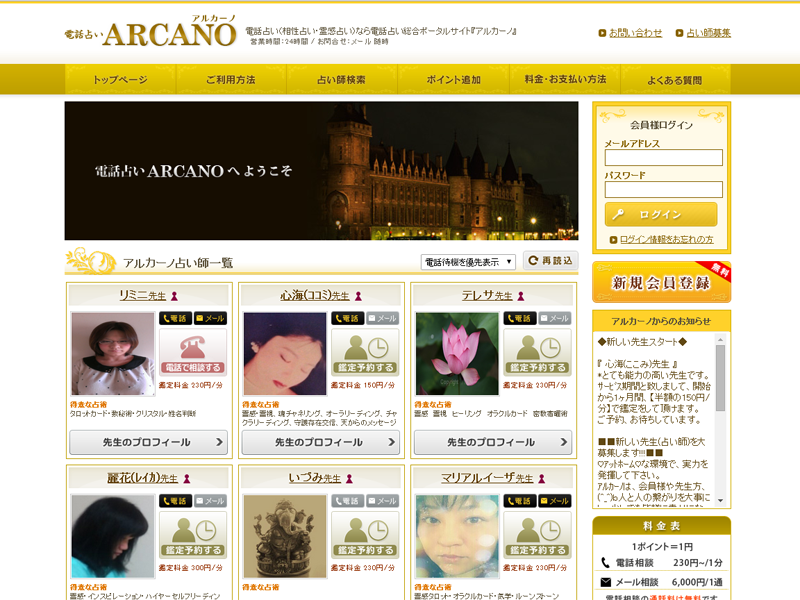Click テレサ先生 メール status icon
This screenshot has width=800, height=600.
pyautogui.click(x=555, y=318)
